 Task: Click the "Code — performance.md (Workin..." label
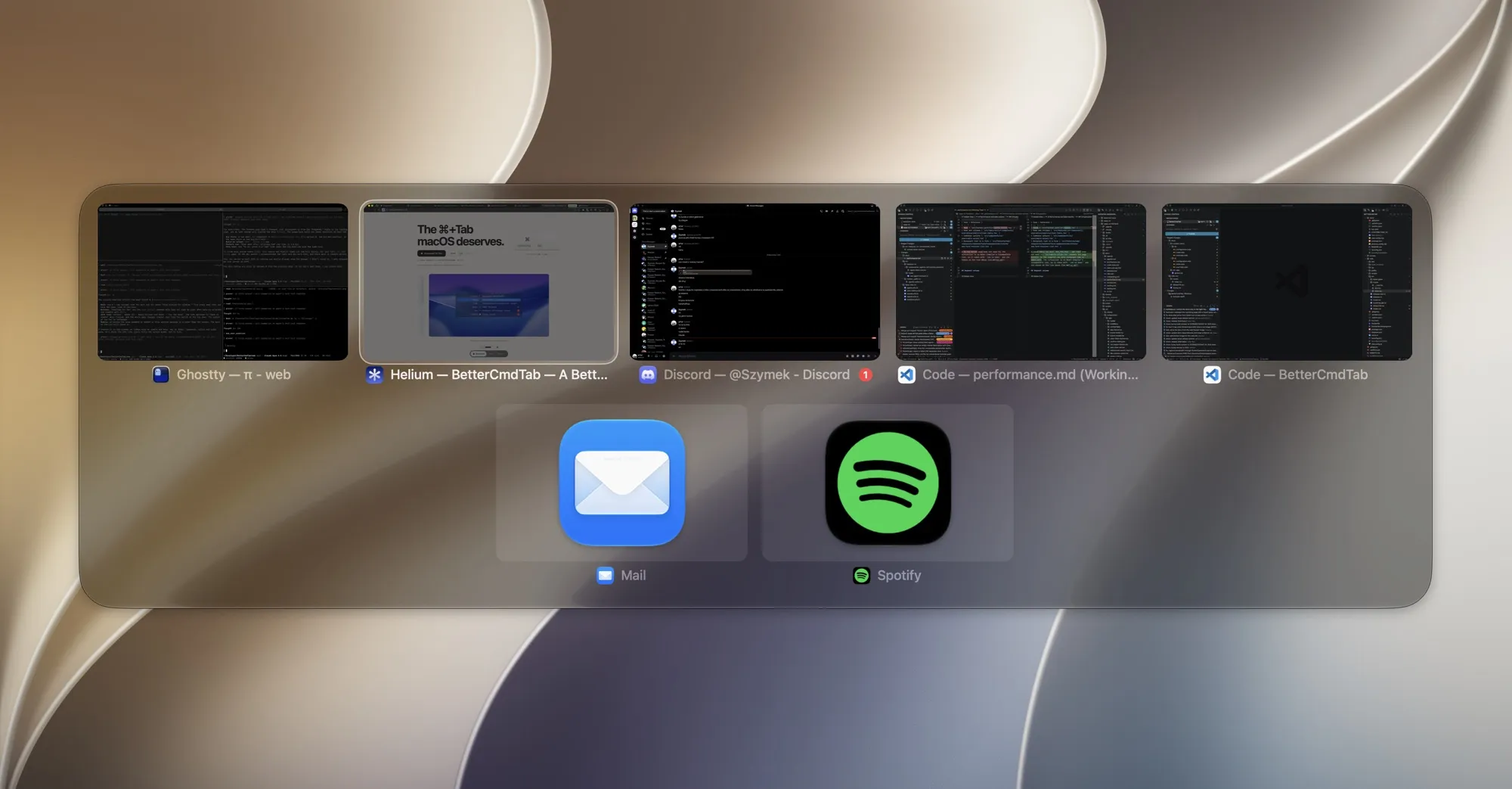click(x=1030, y=374)
